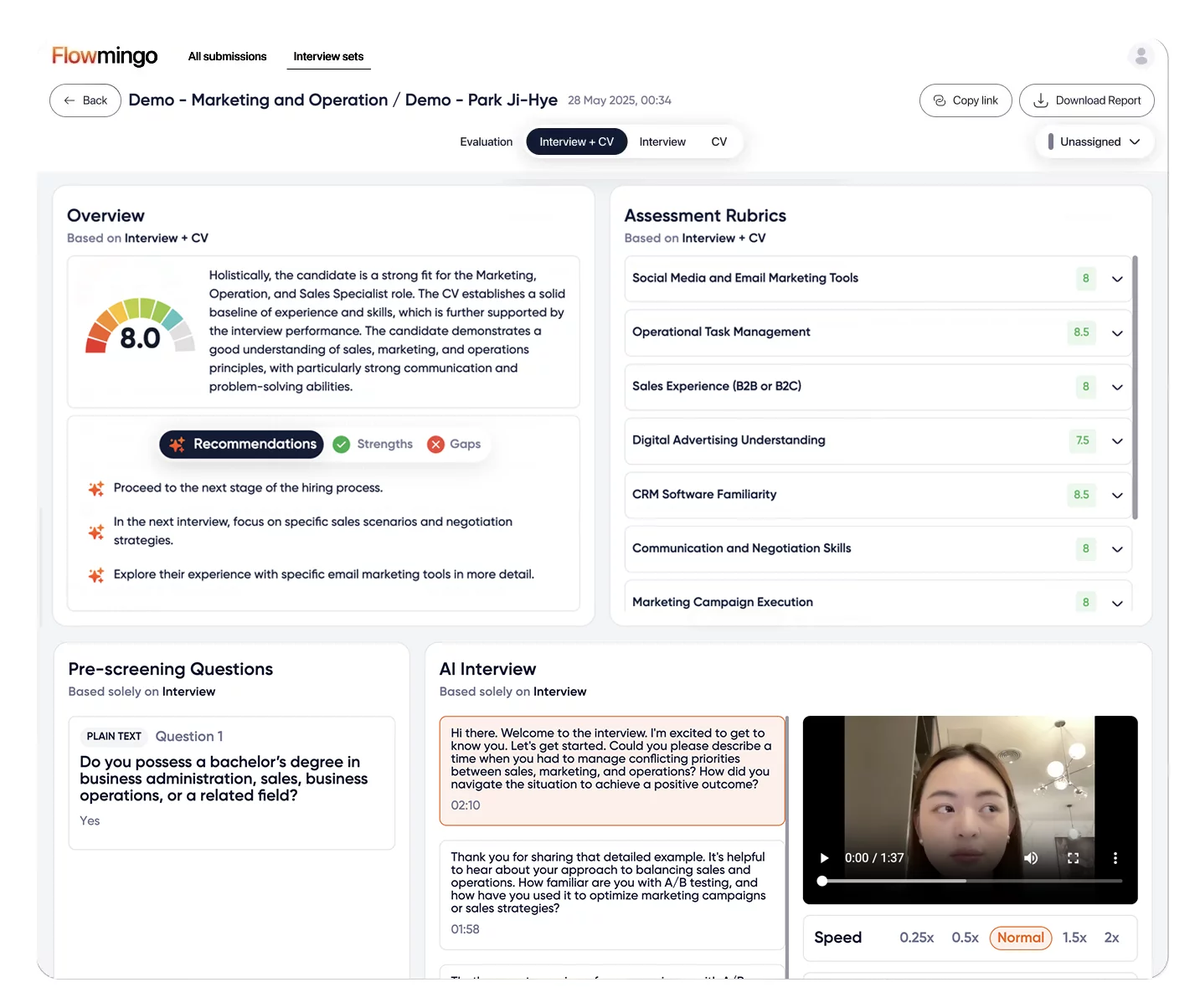
Task: Click the 'Yes' answer text
Action: click(x=90, y=821)
